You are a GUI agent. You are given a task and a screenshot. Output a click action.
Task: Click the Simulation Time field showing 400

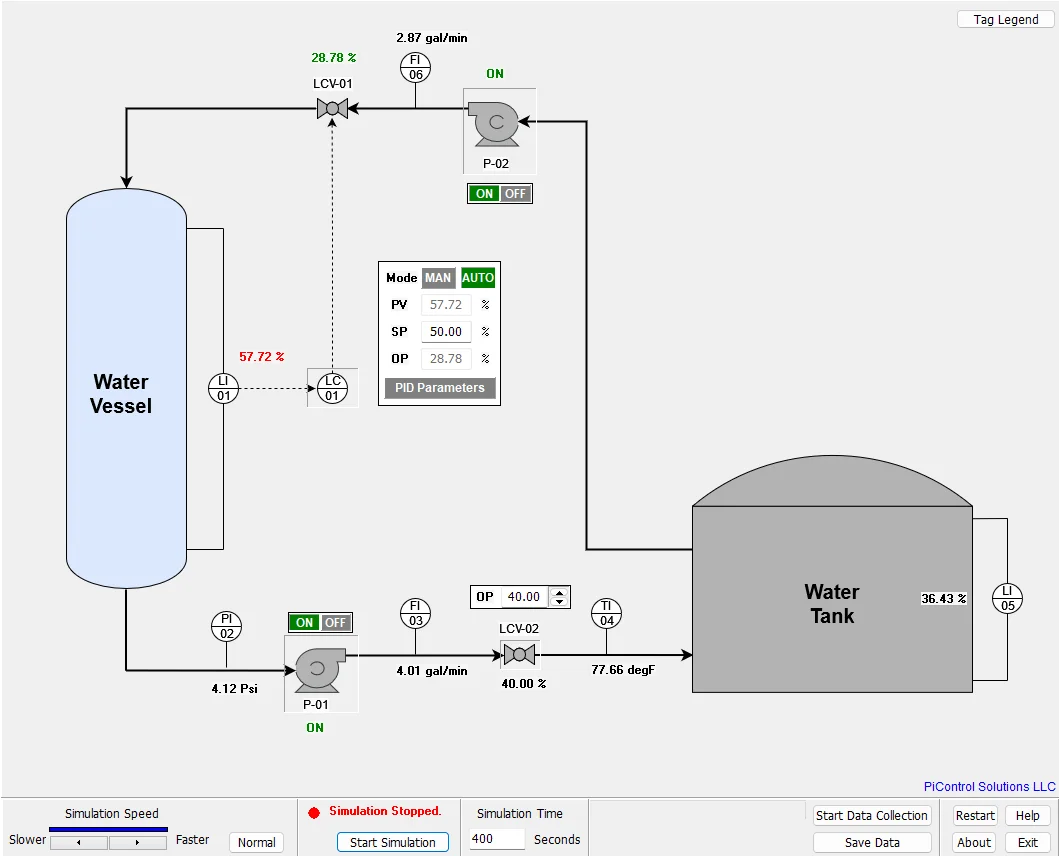[x=497, y=839]
